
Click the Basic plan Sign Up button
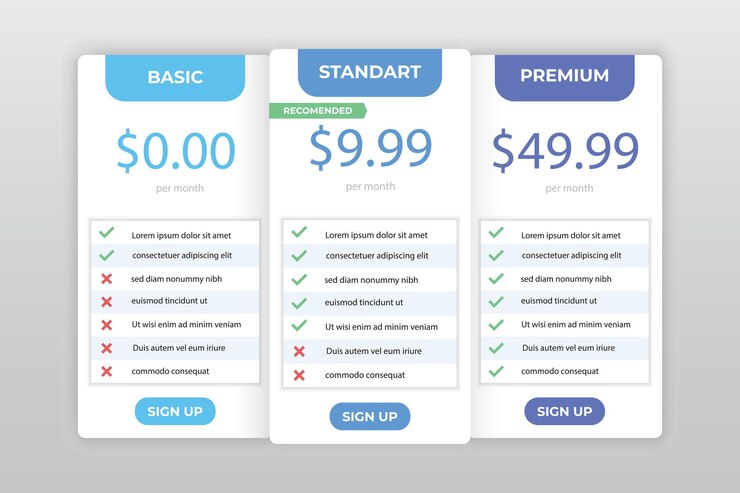click(175, 411)
